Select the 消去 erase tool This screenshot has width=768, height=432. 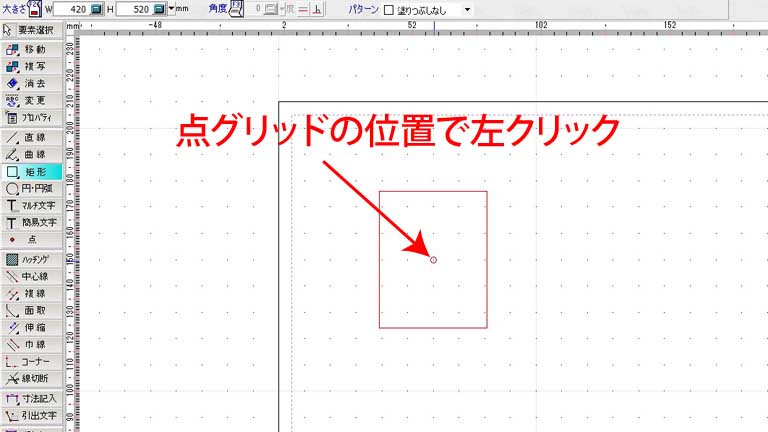32,84
